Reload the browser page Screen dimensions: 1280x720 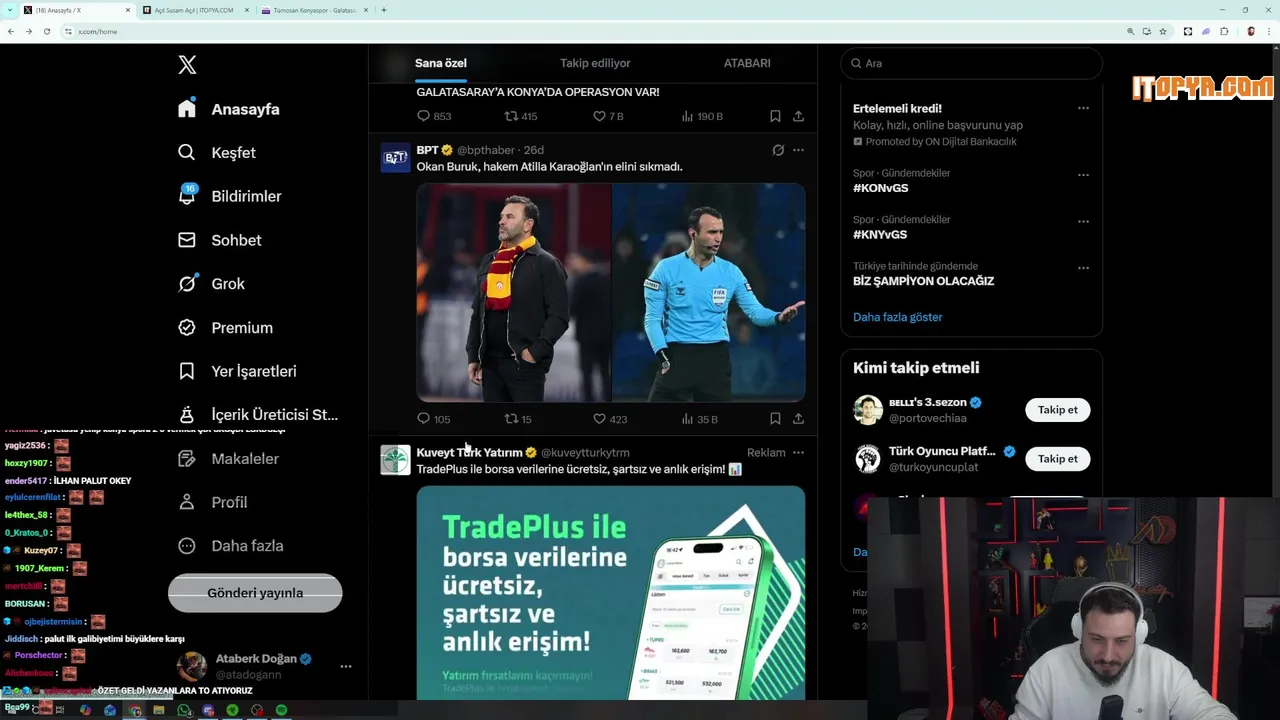coord(46,31)
